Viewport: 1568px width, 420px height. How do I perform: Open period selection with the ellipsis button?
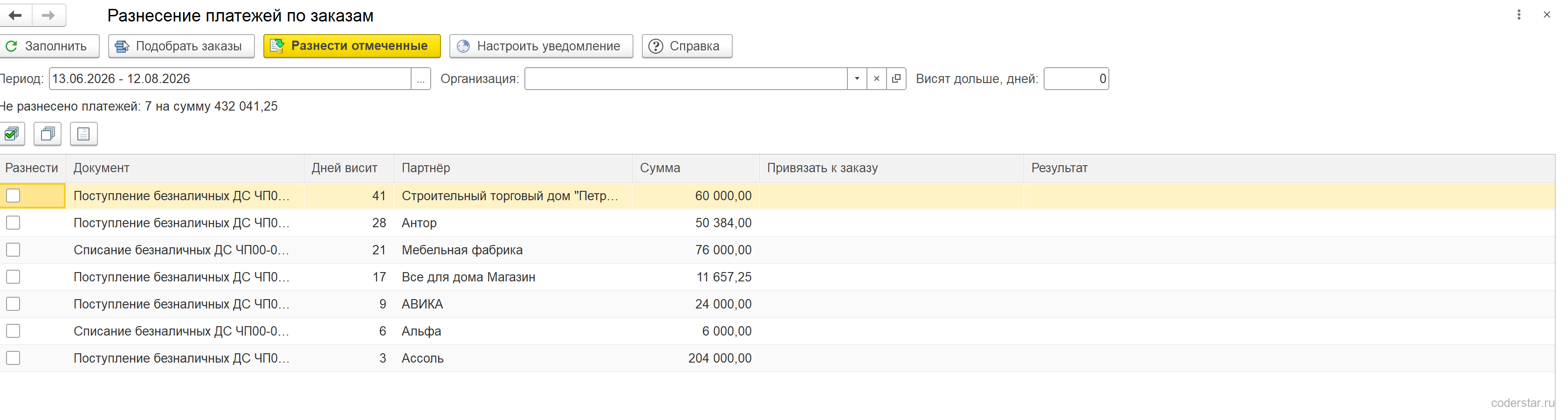(x=420, y=79)
